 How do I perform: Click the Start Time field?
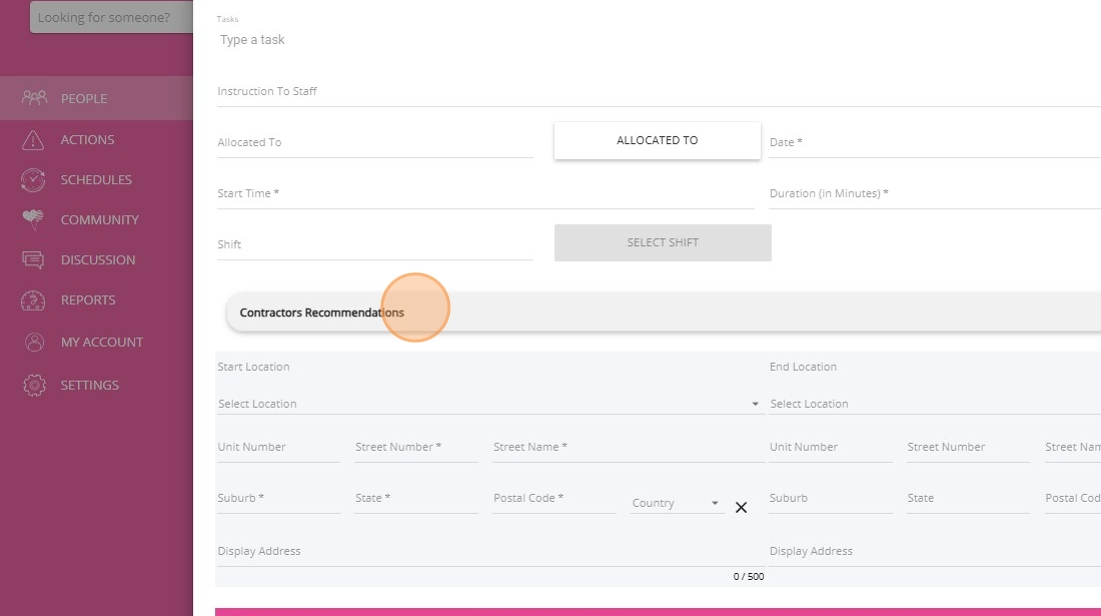[x=485, y=194]
